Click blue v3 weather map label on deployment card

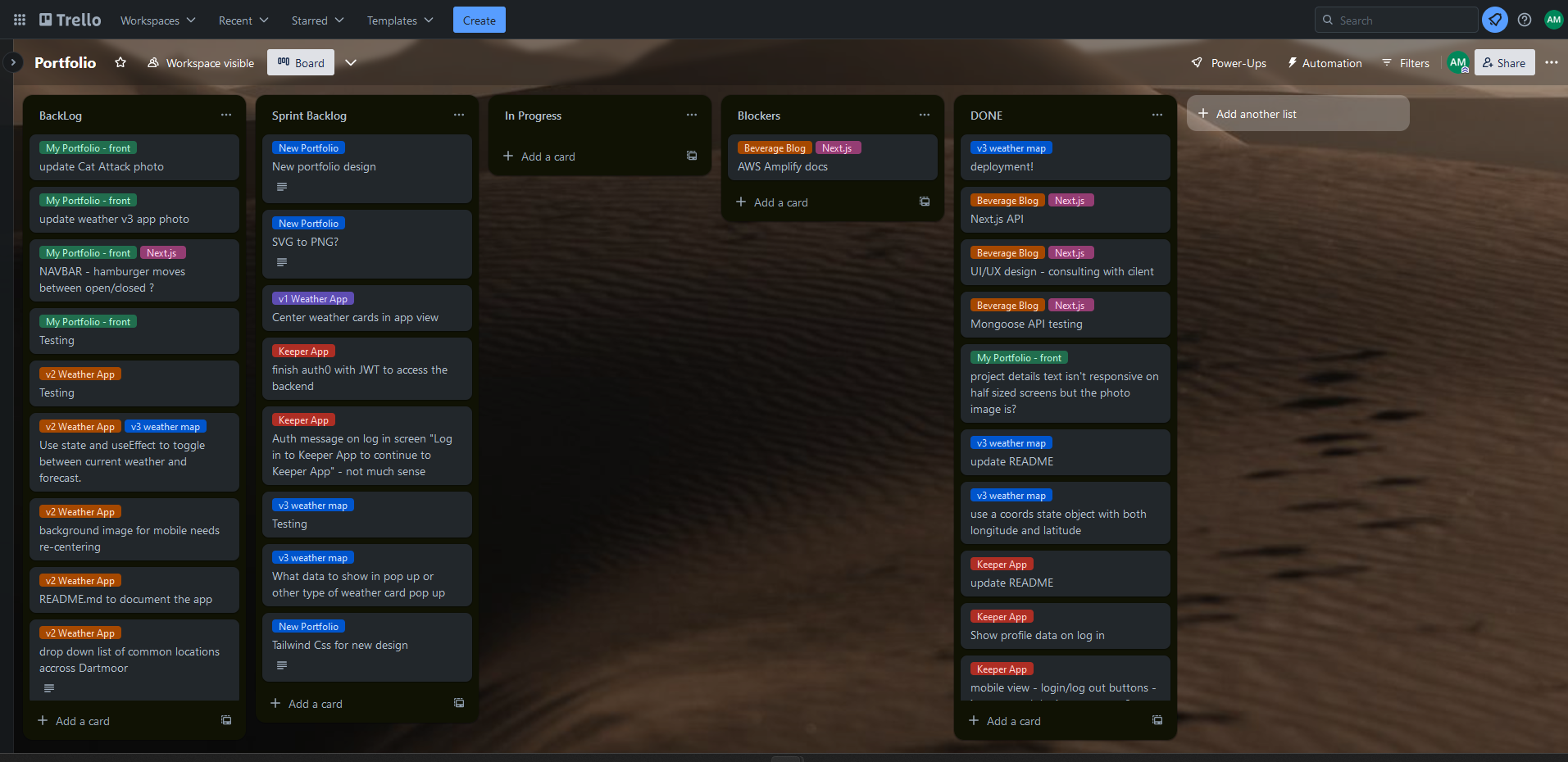coord(1011,147)
